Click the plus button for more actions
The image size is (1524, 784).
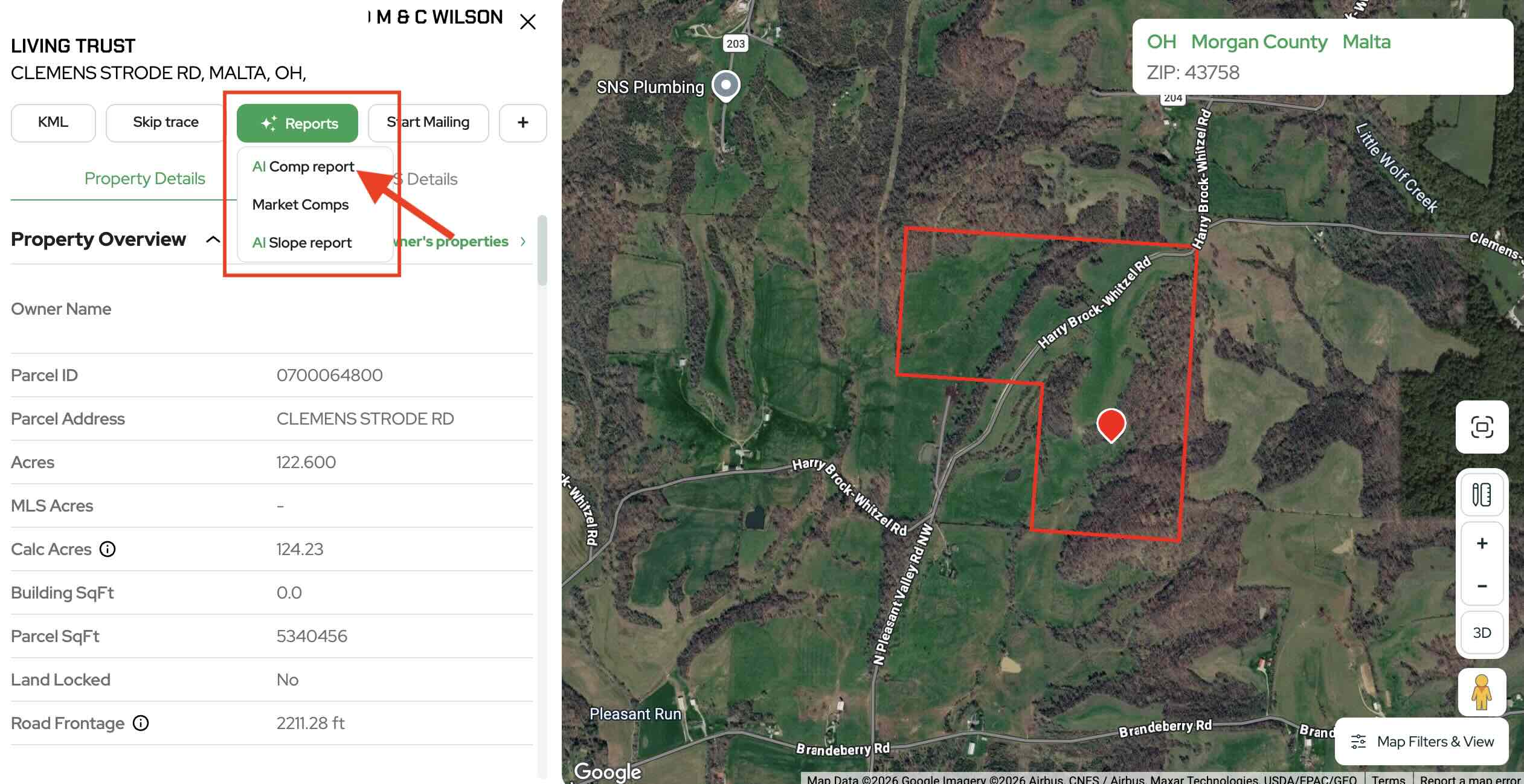point(523,123)
